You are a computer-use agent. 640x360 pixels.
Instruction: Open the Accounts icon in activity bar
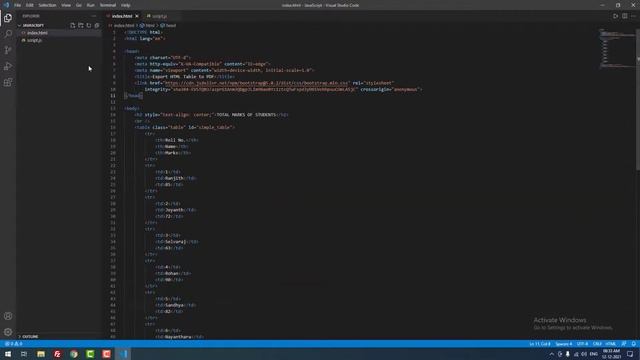click(x=8, y=316)
